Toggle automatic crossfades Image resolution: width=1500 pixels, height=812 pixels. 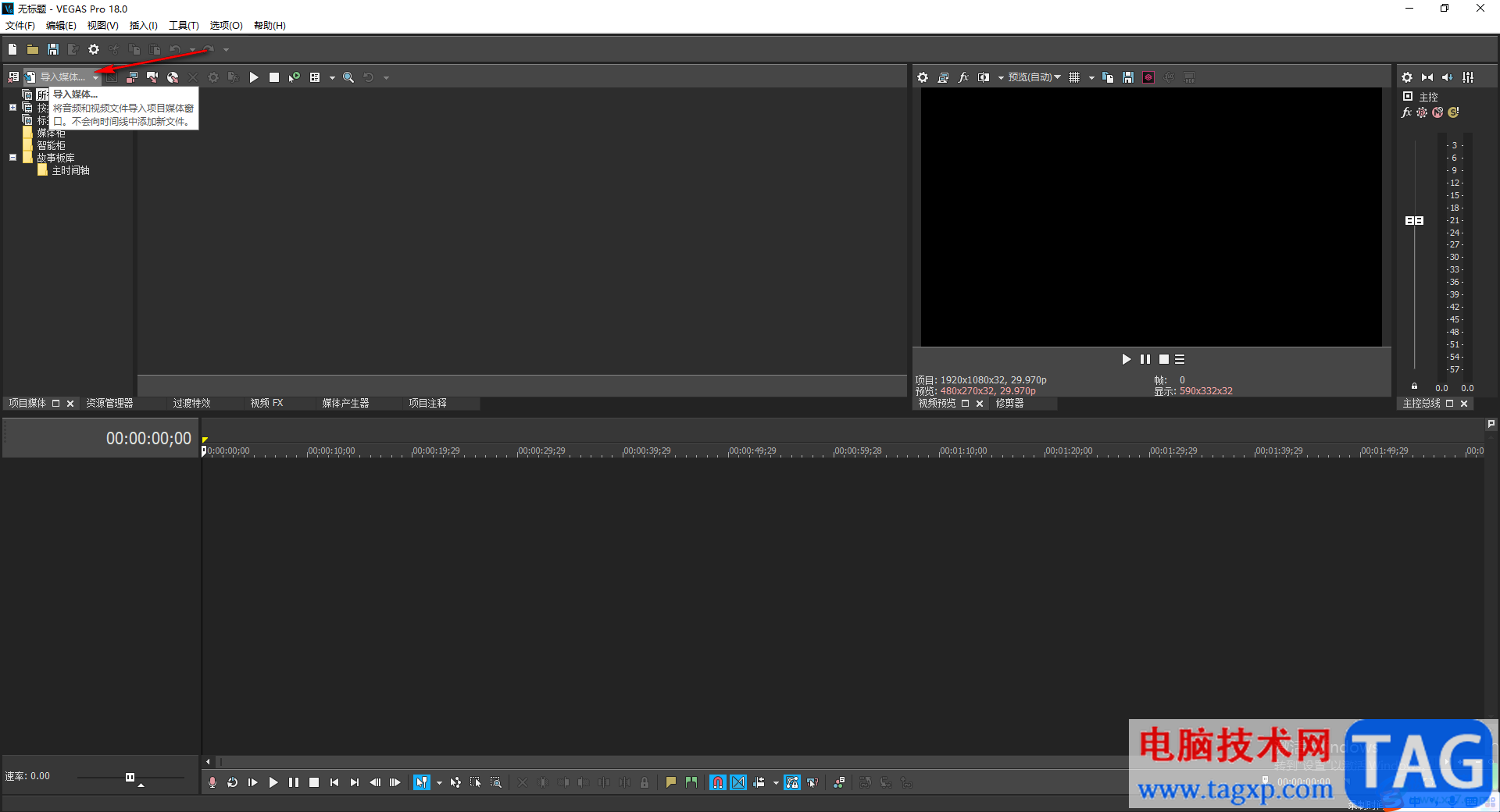pyautogui.click(x=738, y=782)
